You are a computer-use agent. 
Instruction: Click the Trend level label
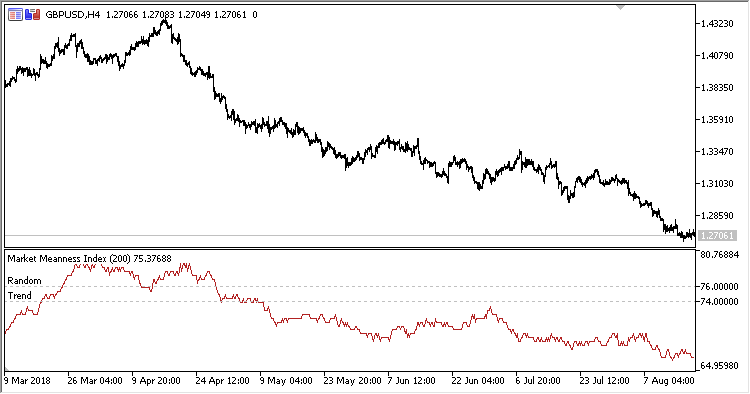pyautogui.click(x=20, y=296)
